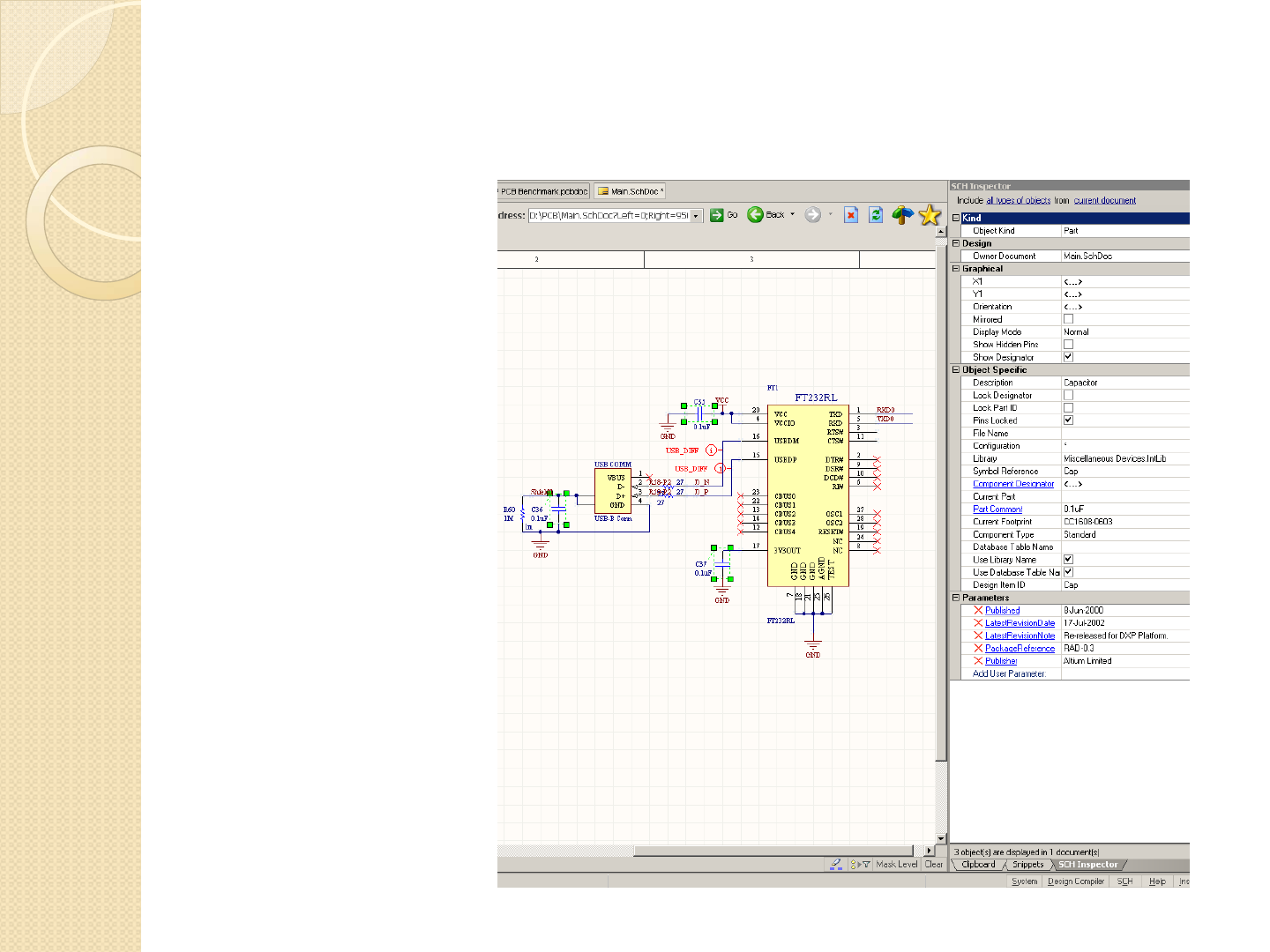Click the vertical scrollbar down arrow
This screenshot has height=952, width=1270.
[x=941, y=839]
